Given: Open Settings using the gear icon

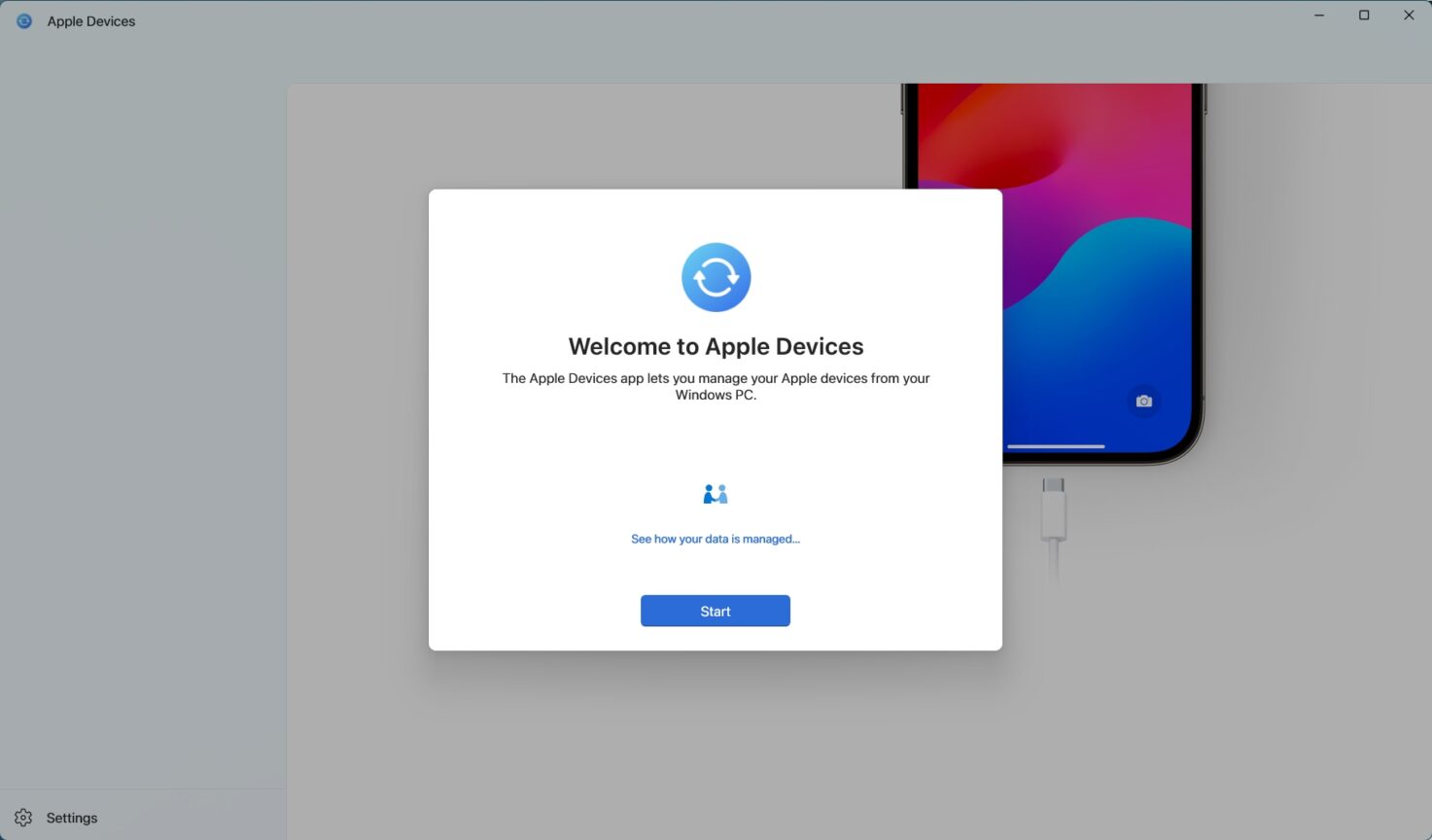Looking at the screenshot, I should coord(22,818).
